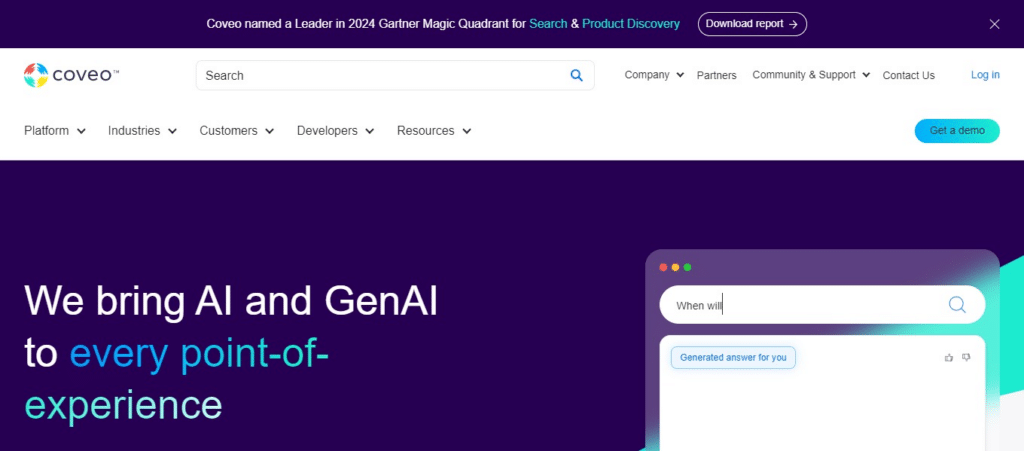Image resolution: width=1024 pixels, height=451 pixels.
Task: Click the green dot in demo window
Action: click(x=687, y=267)
